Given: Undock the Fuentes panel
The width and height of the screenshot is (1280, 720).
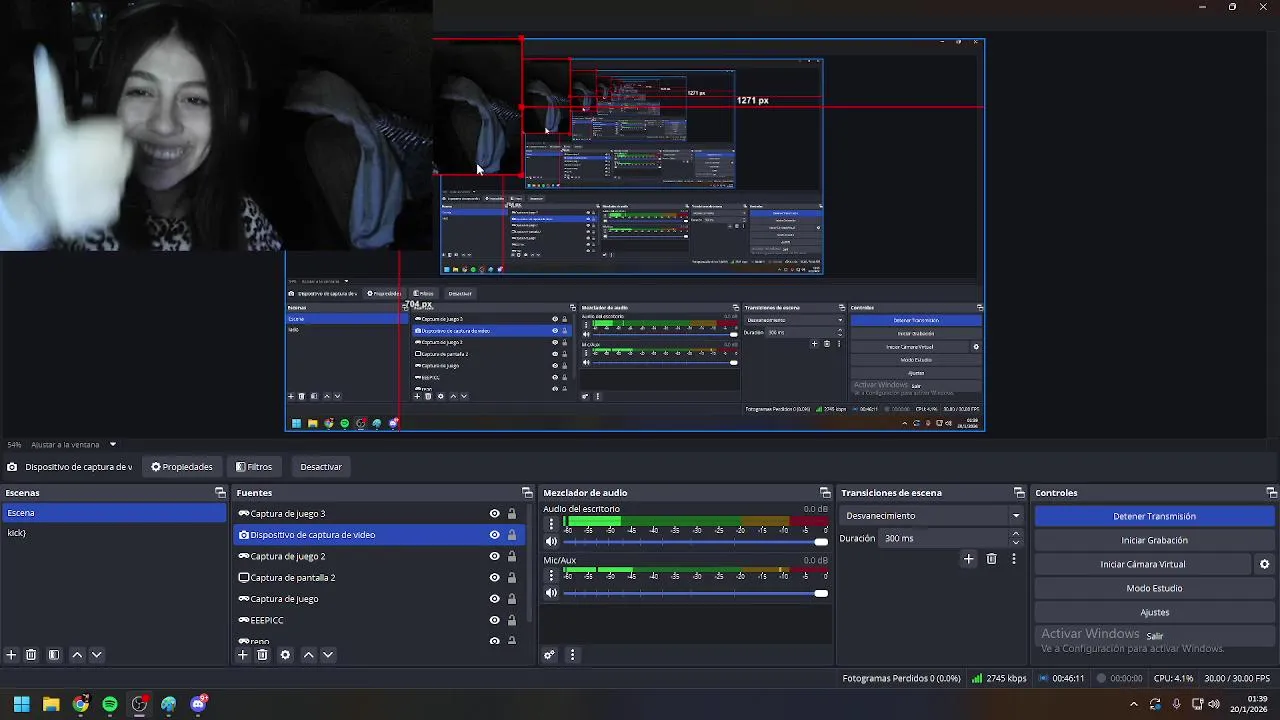Looking at the screenshot, I should point(527,493).
